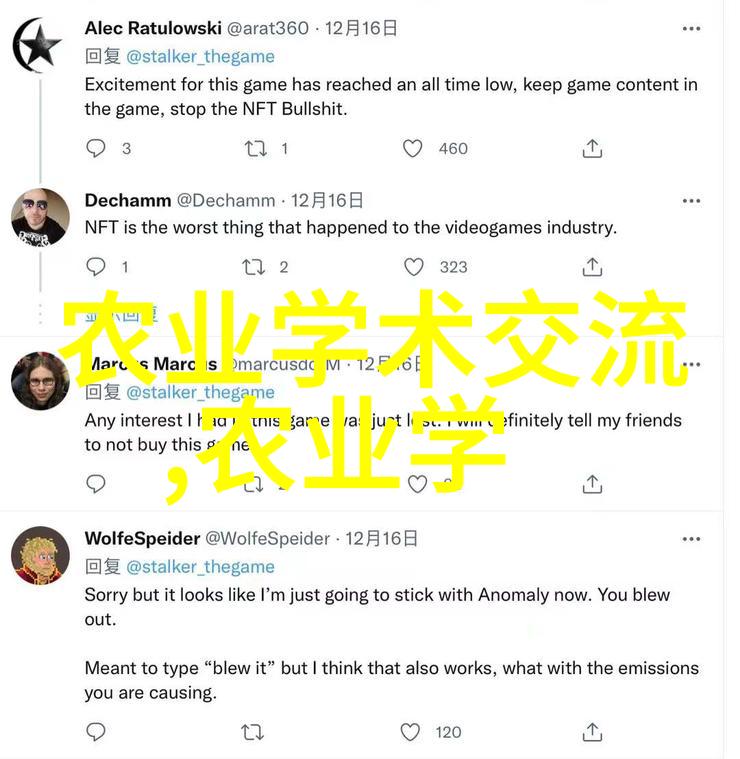The height and width of the screenshot is (759, 740).
Task: Share Alec Ratulowski's tweet
Action: 592,148
